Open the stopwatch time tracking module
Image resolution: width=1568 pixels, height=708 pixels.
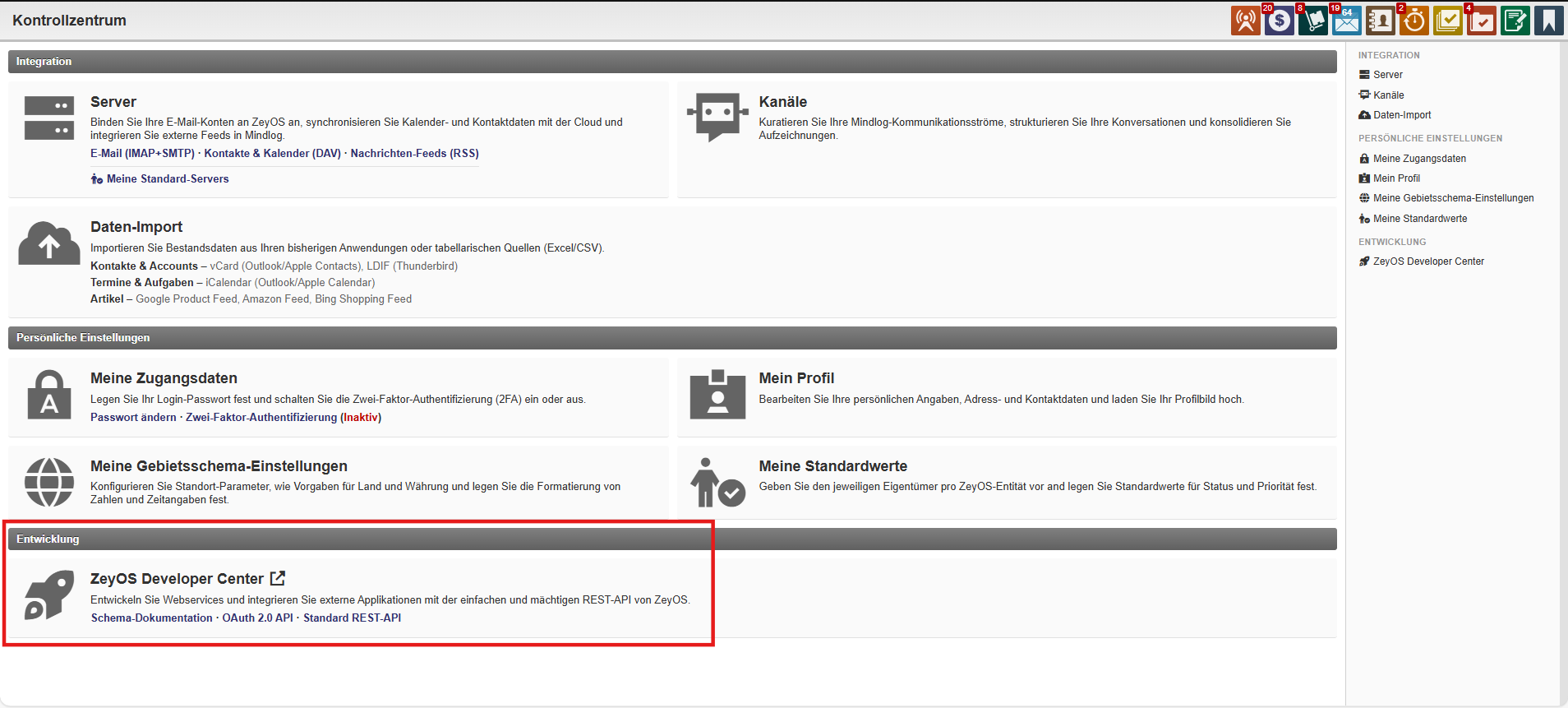[x=1414, y=21]
